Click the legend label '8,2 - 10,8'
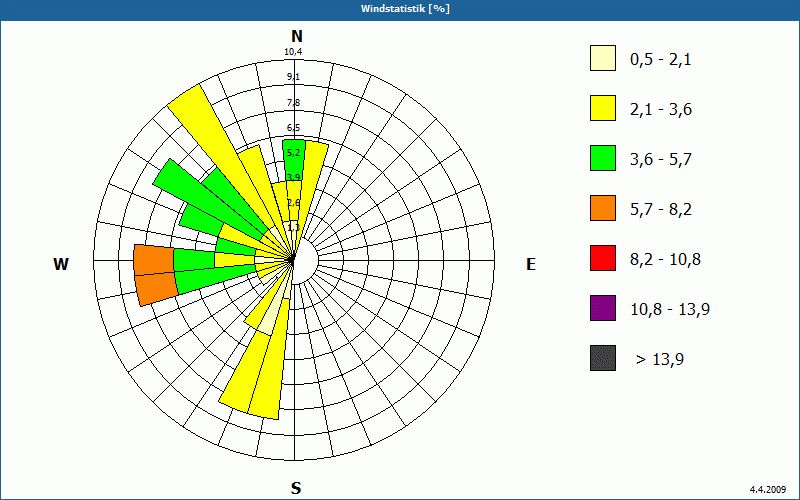 coord(665,260)
